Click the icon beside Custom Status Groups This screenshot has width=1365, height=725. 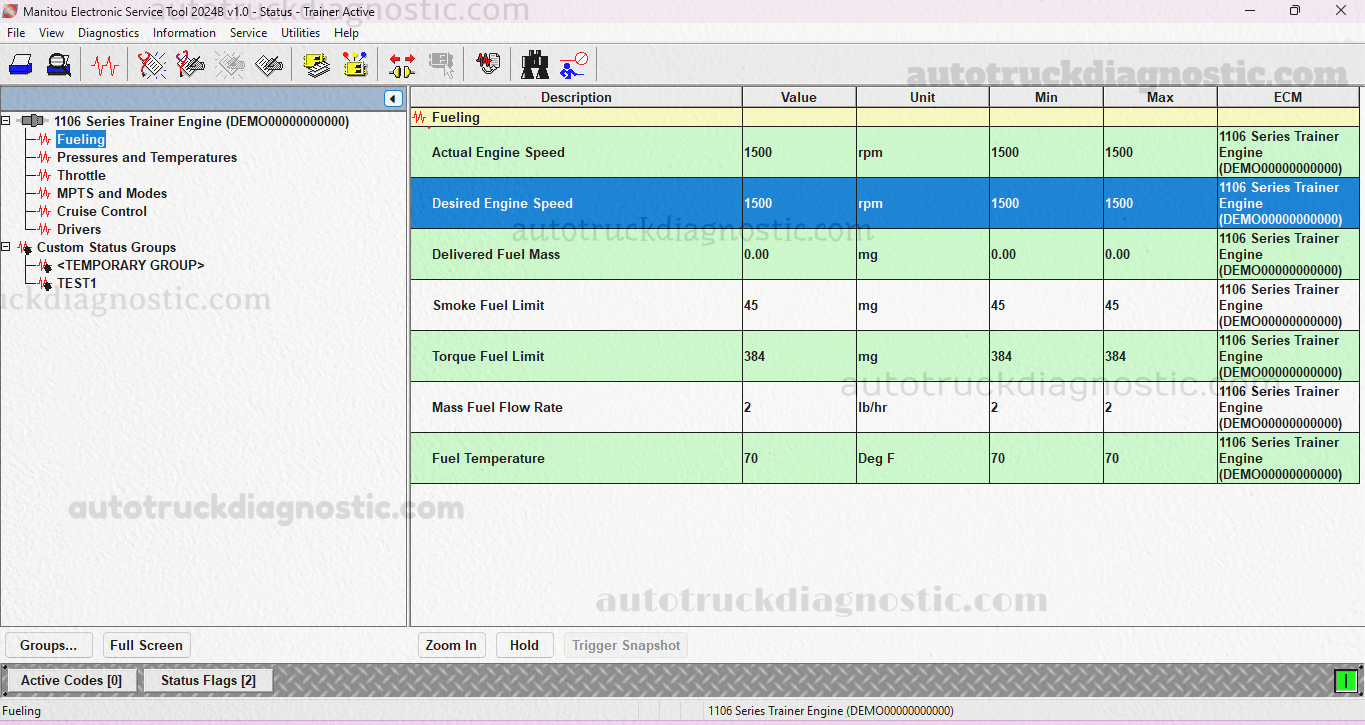(25, 247)
